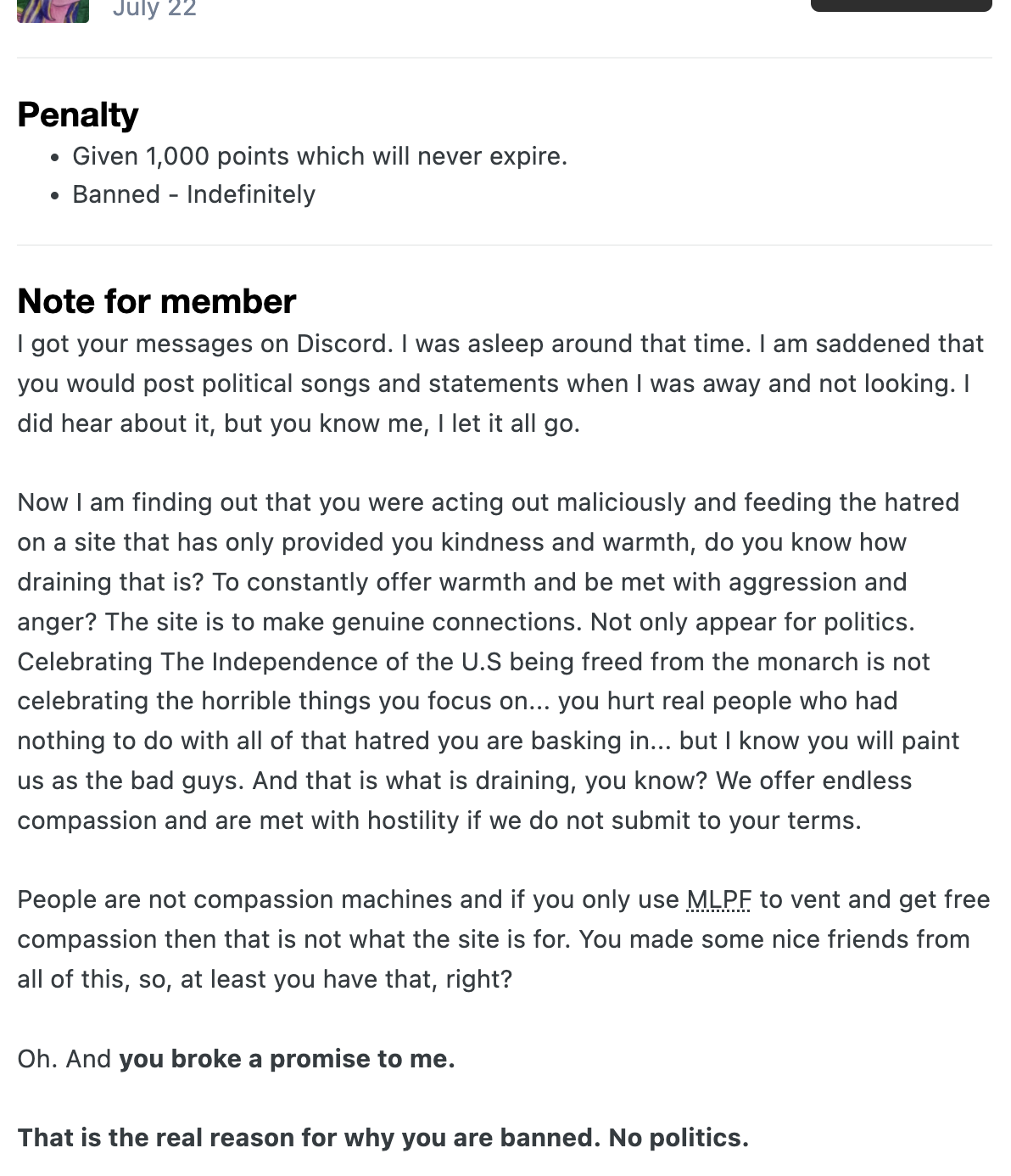The width and height of the screenshot is (1011, 1176).
Task: Click the word Oh. before the bold promise text
Action: (36, 1059)
